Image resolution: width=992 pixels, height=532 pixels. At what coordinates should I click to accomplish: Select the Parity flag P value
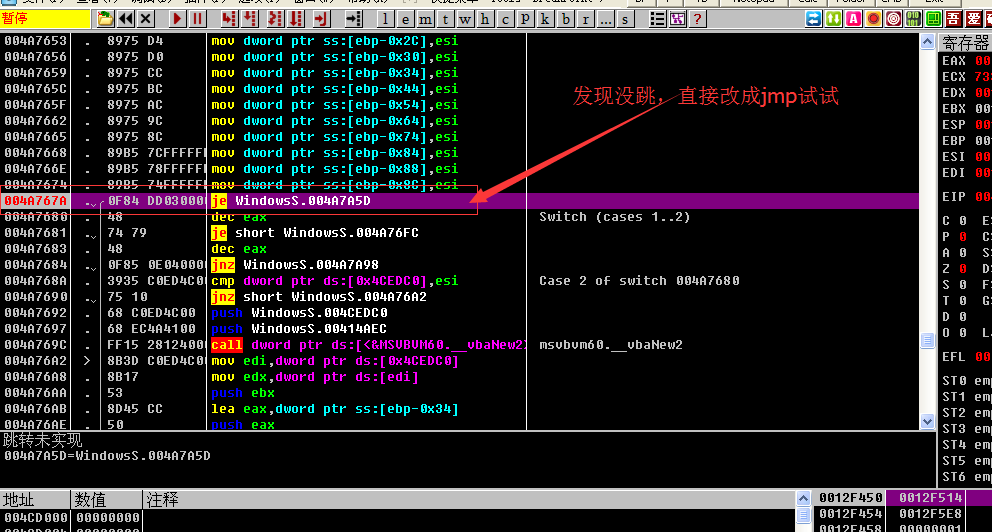coord(962,237)
